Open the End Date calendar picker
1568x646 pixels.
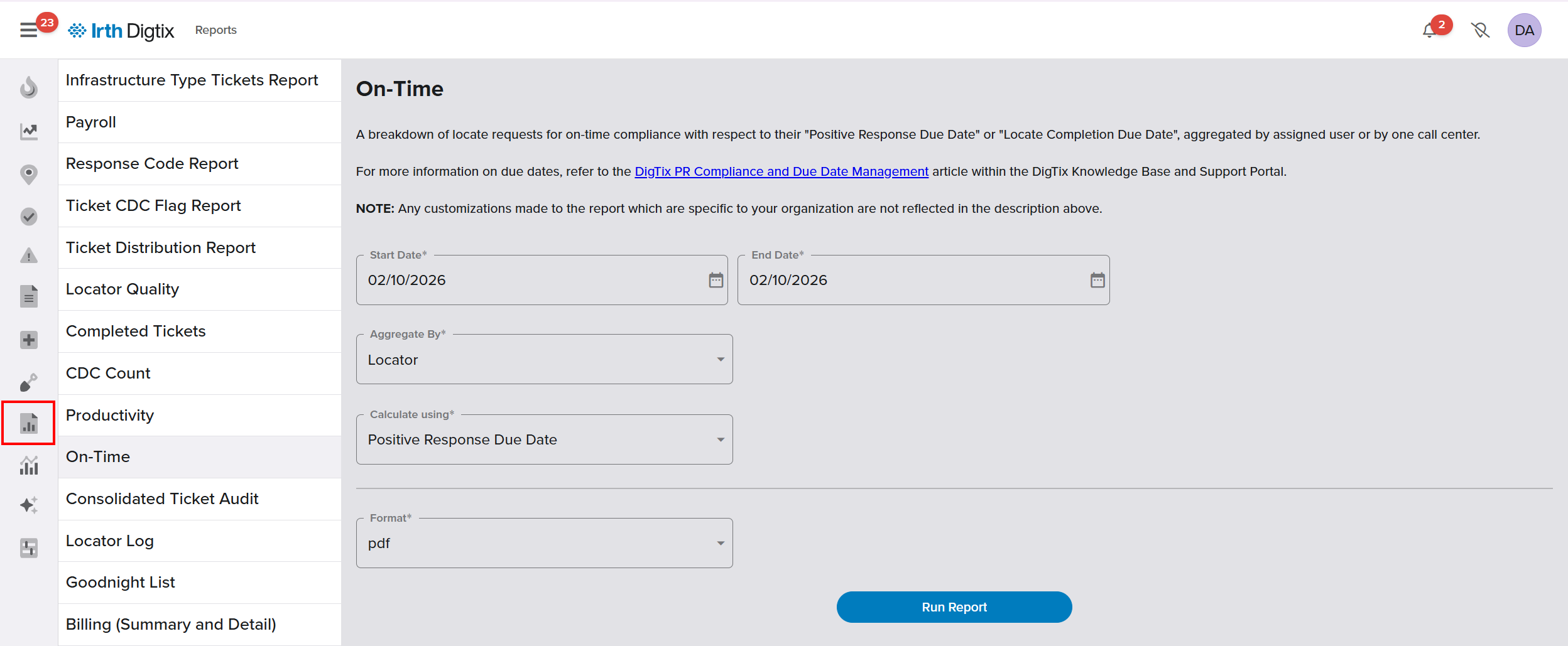click(x=1097, y=280)
